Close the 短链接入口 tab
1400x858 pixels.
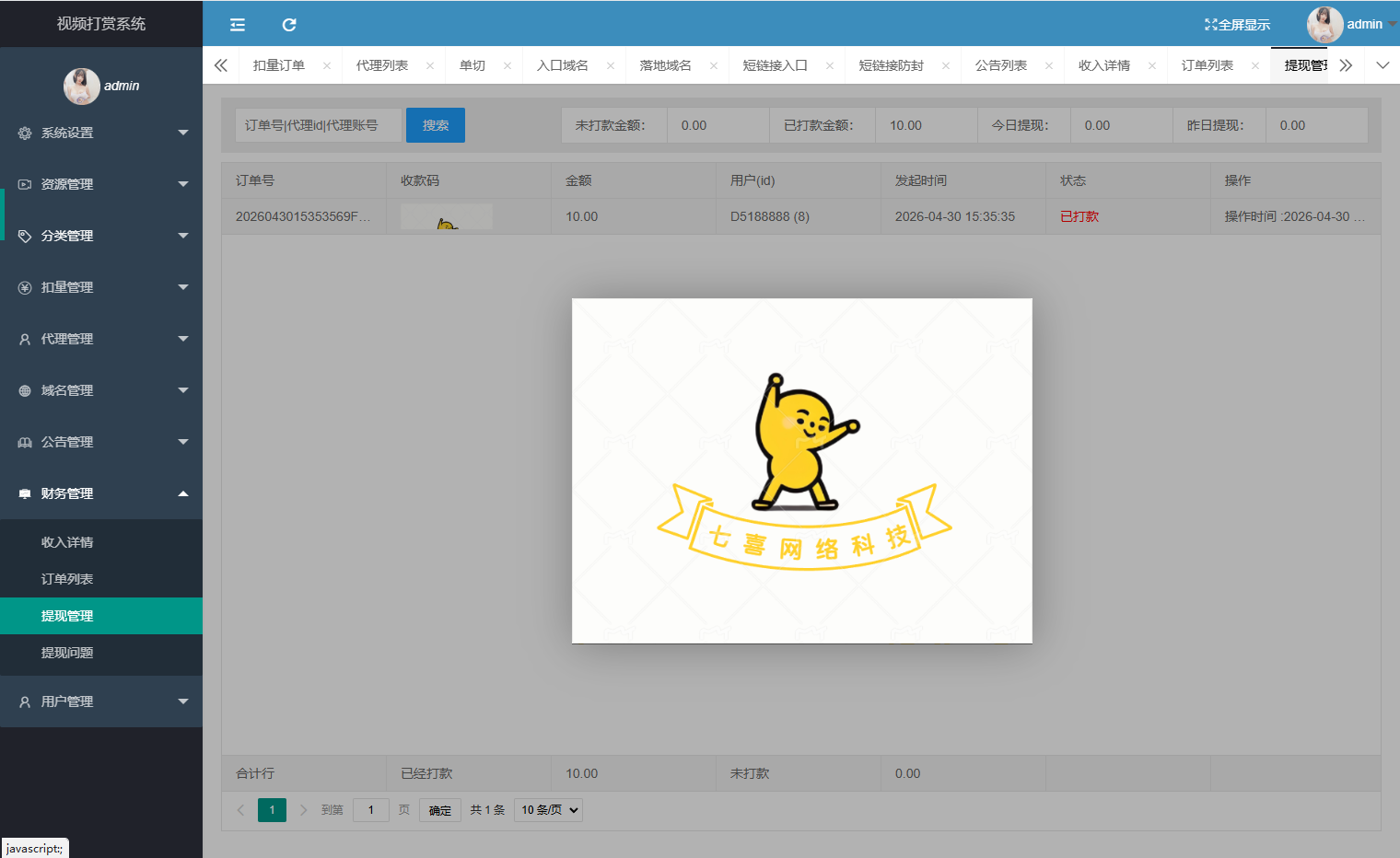coord(830,65)
